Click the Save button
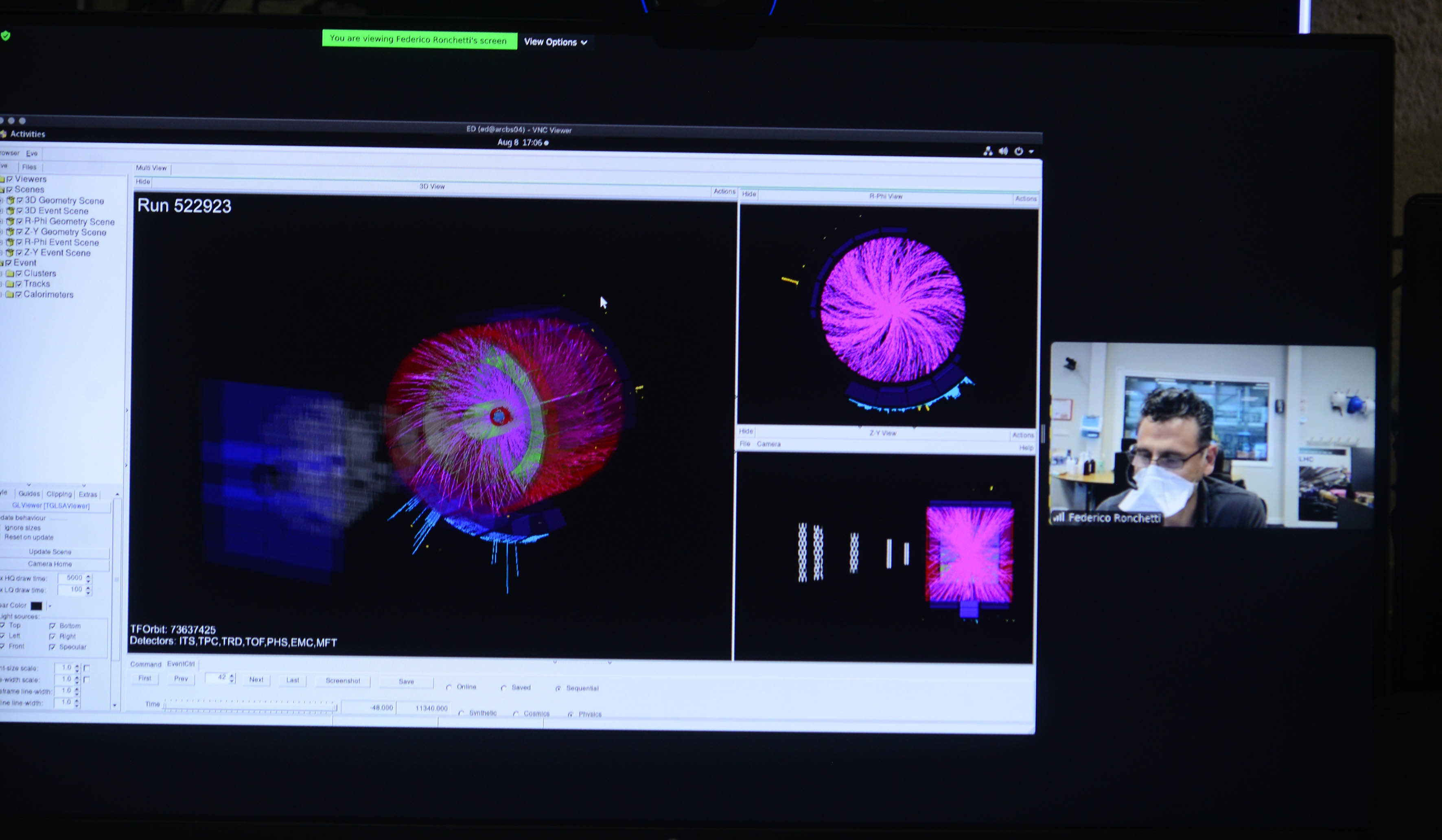1442x840 pixels. coord(406,682)
